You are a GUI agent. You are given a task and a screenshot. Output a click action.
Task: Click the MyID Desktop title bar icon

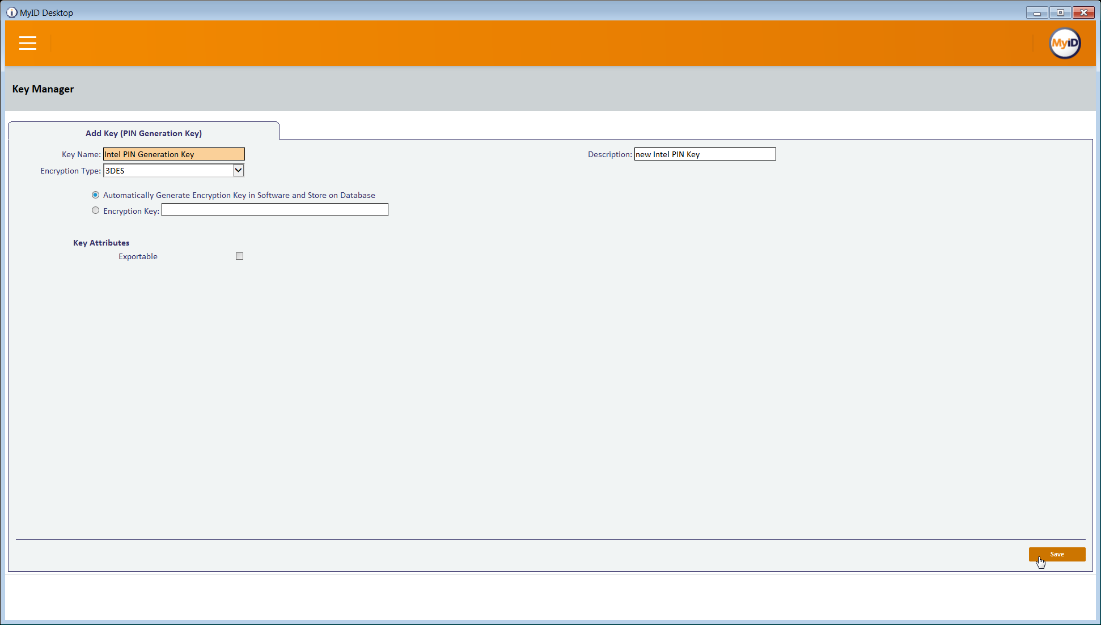(x=11, y=13)
